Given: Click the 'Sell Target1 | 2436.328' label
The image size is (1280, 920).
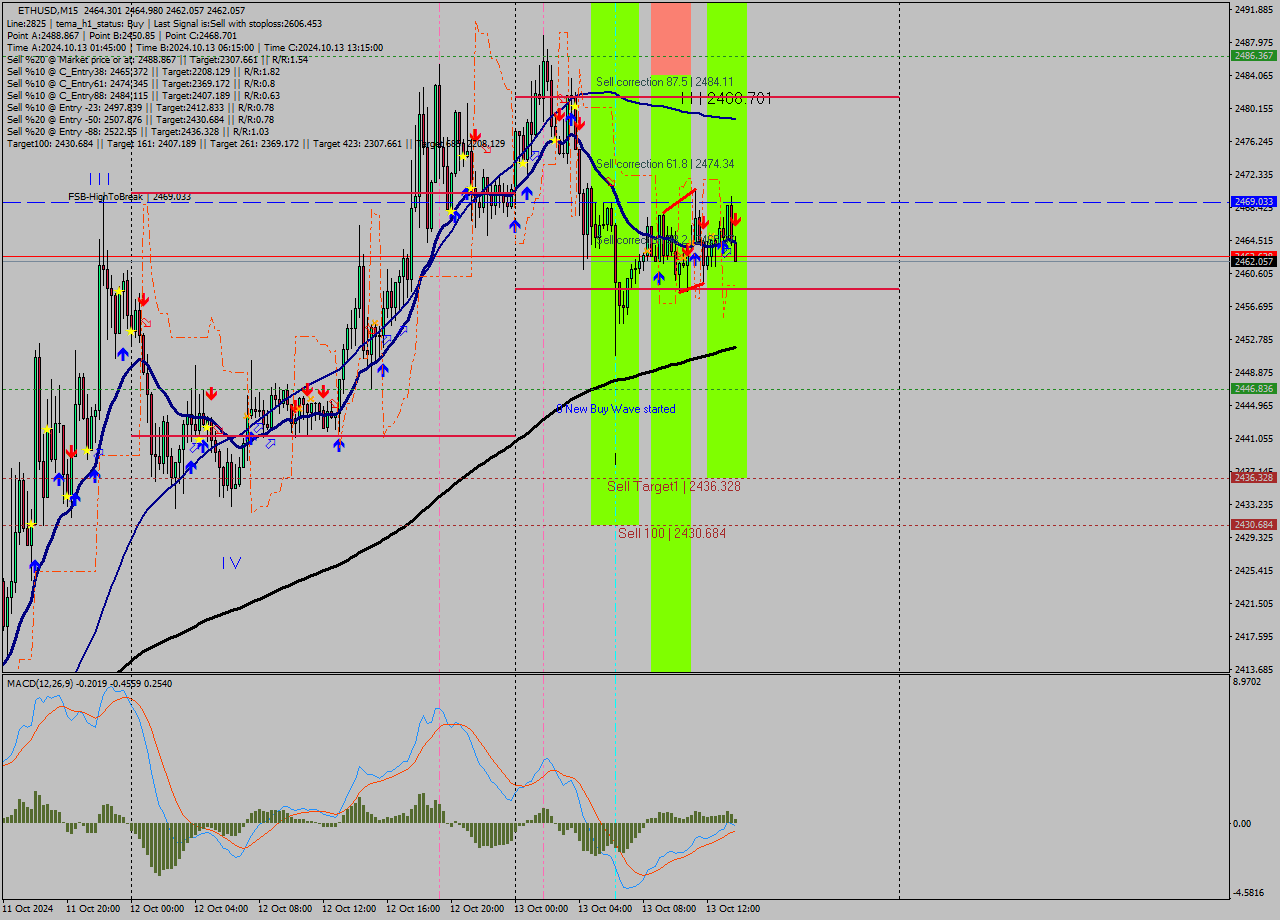Looking at the screenshot, I should 674,486.
